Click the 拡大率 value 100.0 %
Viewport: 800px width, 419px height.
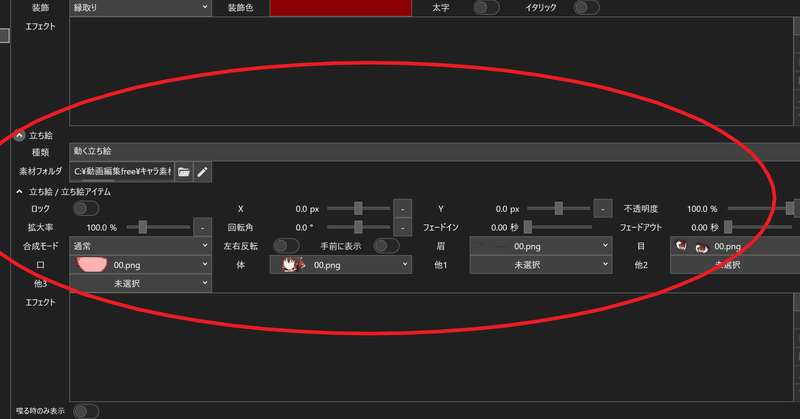[102, 228]
